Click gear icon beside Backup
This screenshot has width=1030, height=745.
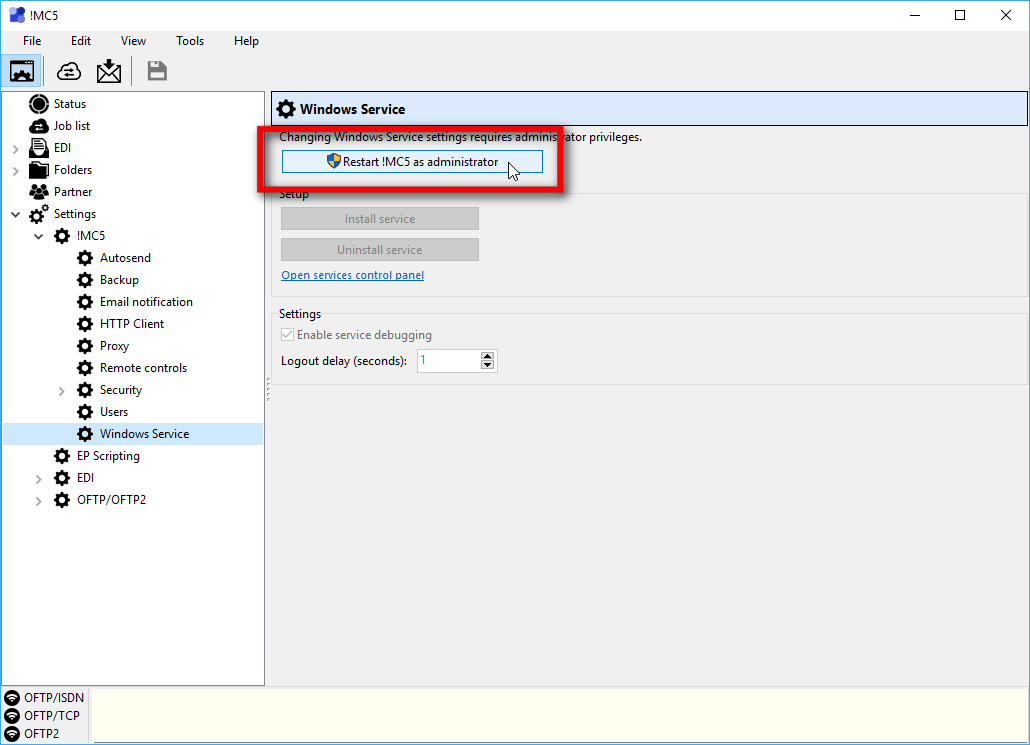85,280
